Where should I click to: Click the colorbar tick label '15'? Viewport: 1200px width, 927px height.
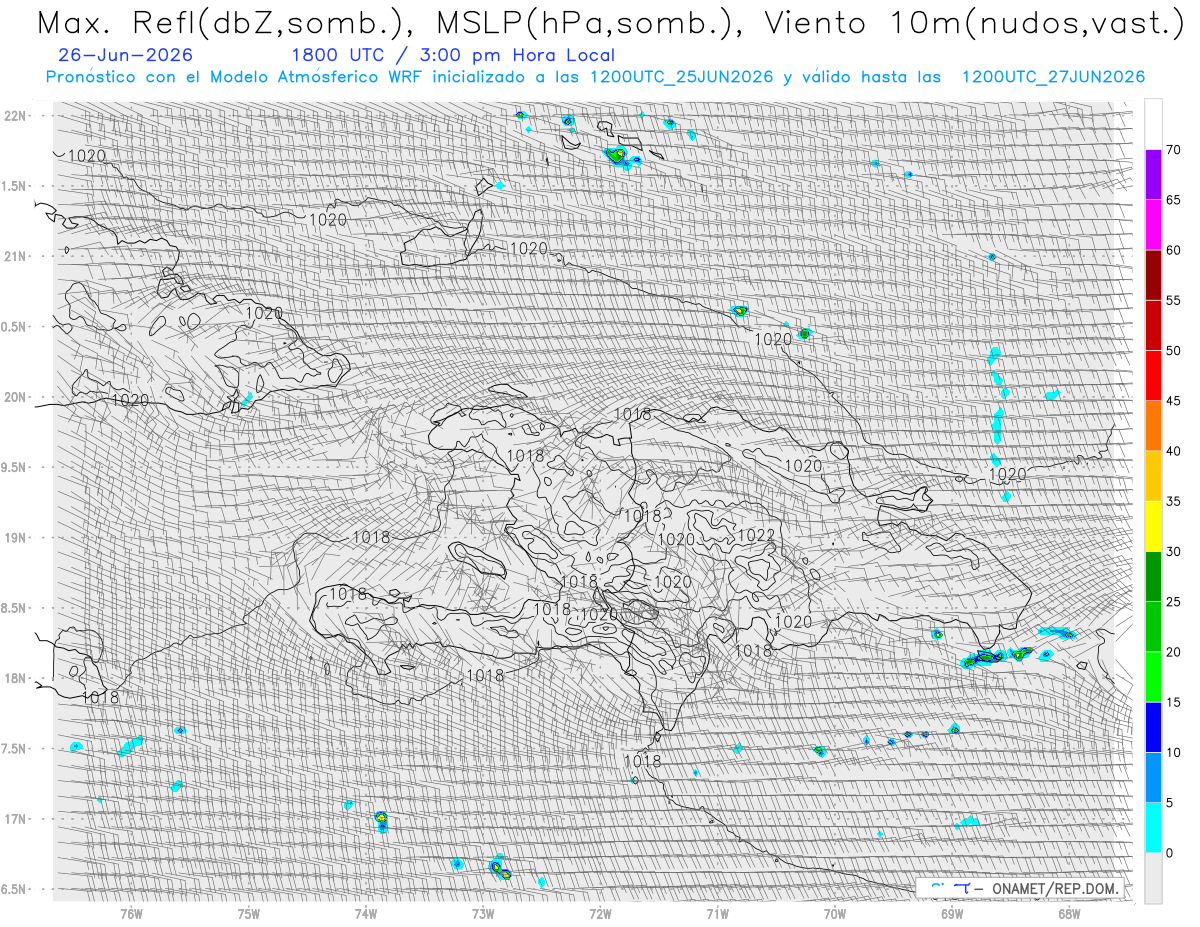click(x=1173, y=702)
